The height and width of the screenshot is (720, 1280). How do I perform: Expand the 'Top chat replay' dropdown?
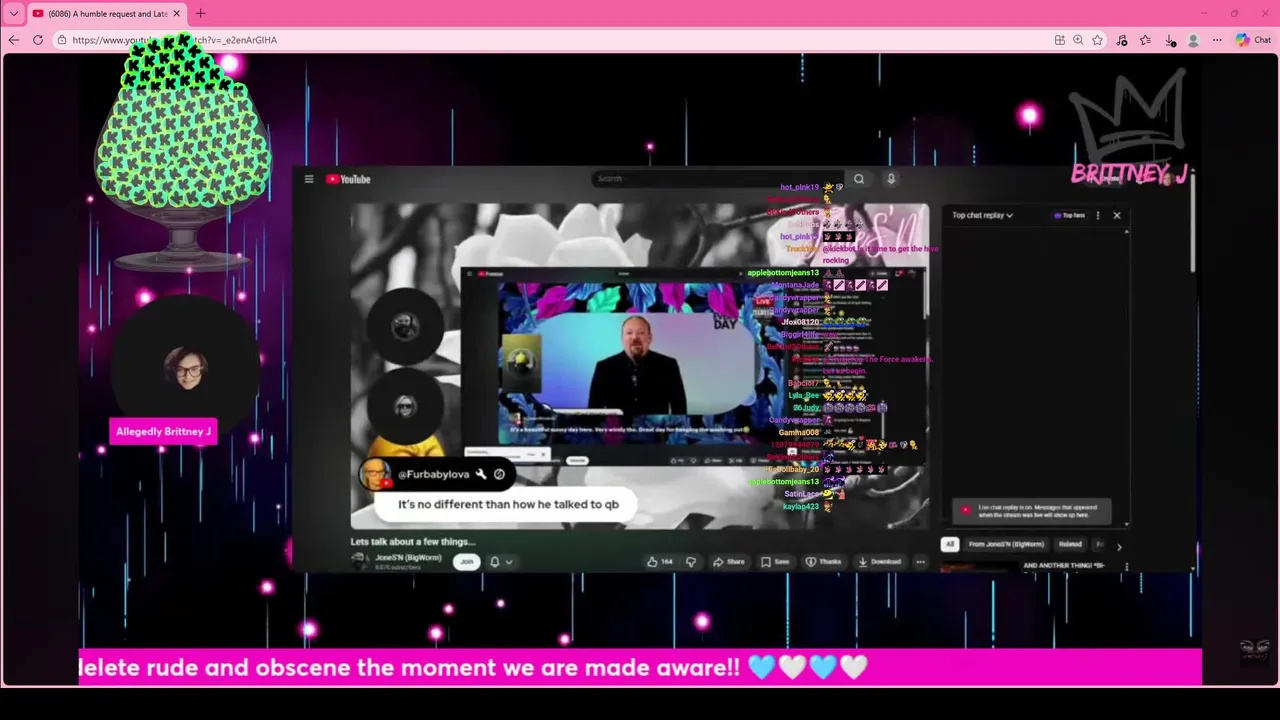point(982,215)
